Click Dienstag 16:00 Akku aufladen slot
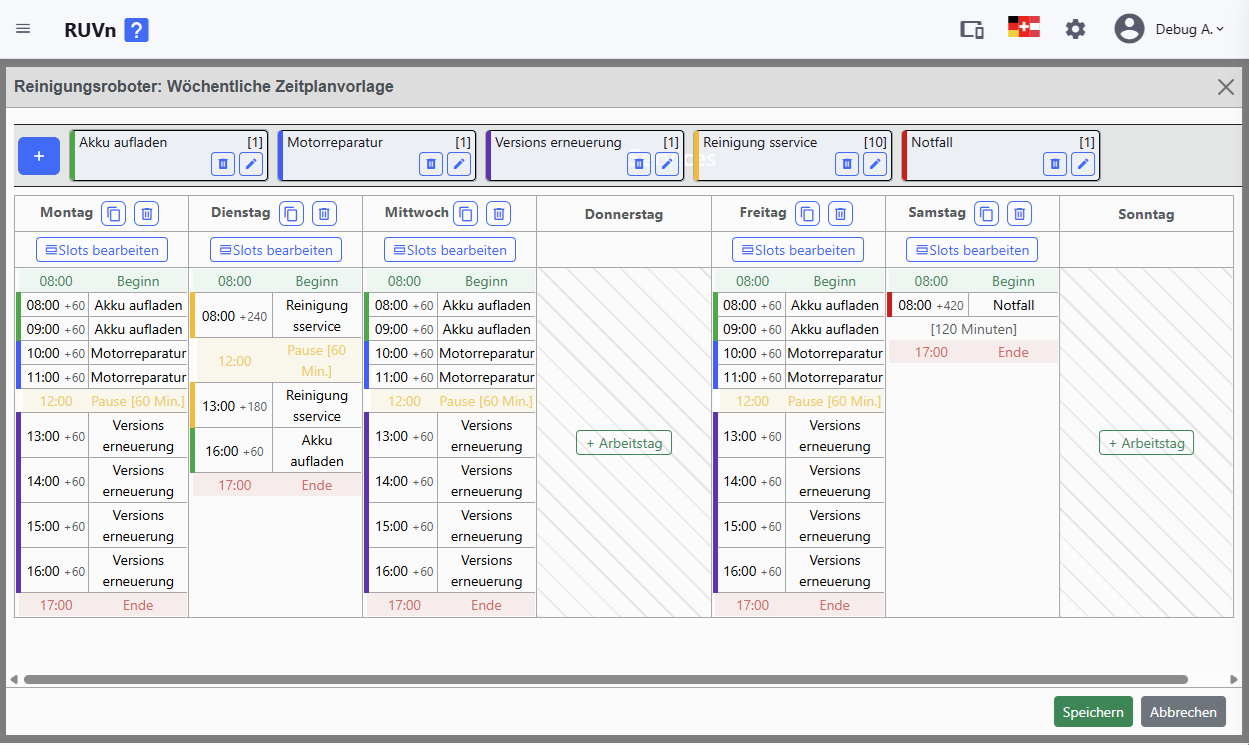The width and height of the screenshot is (1249, 745). pyautogui.click(x=276, y=451)
